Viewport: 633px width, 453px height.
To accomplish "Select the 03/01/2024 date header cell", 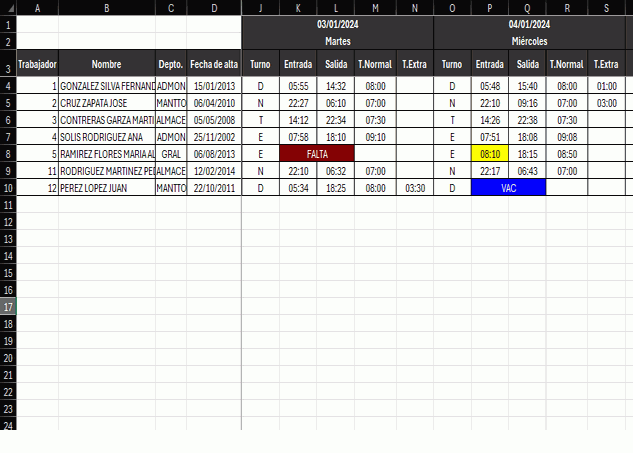I will click(337, 24).
